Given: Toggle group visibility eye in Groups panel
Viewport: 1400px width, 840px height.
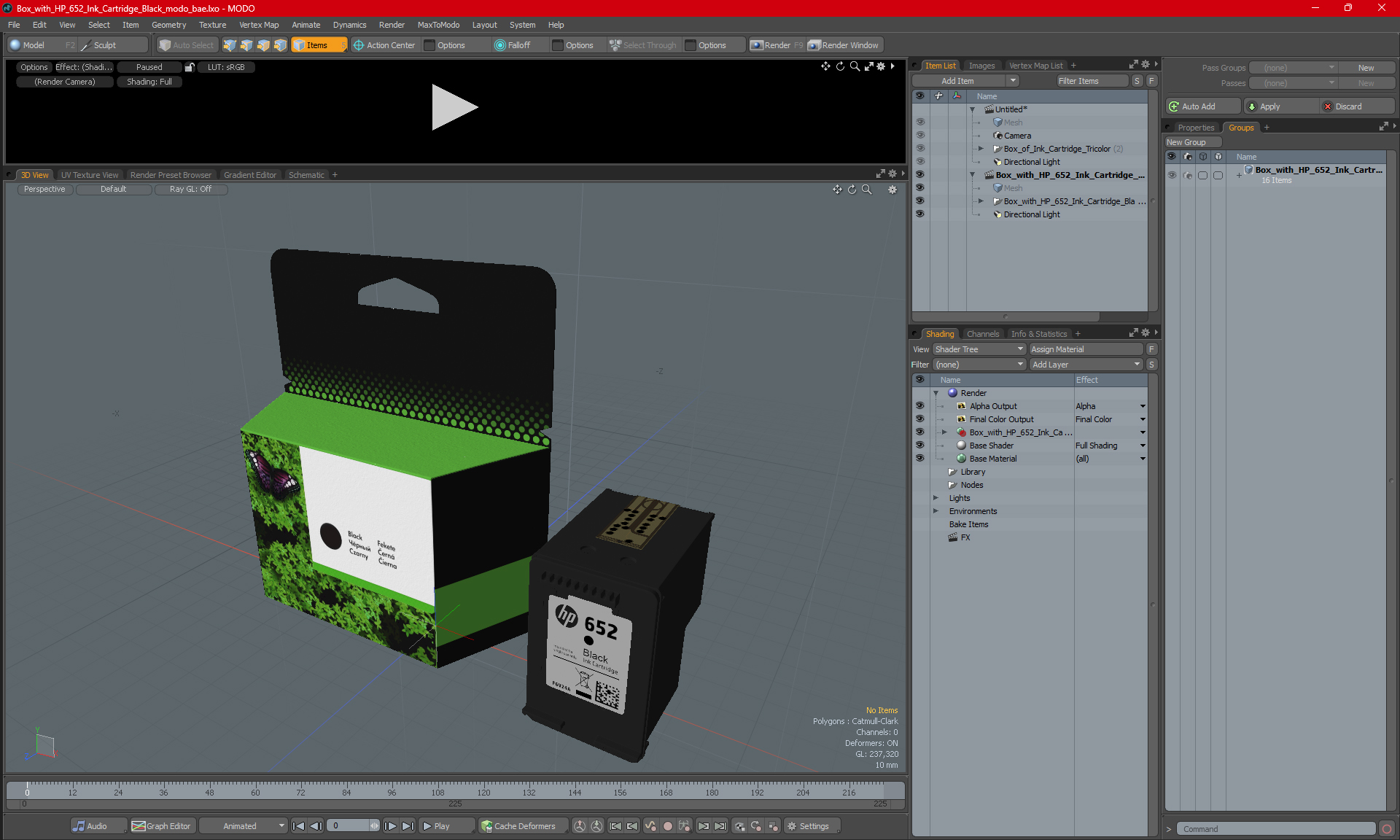Looking at the screenshot, I should pos(1172,175).
